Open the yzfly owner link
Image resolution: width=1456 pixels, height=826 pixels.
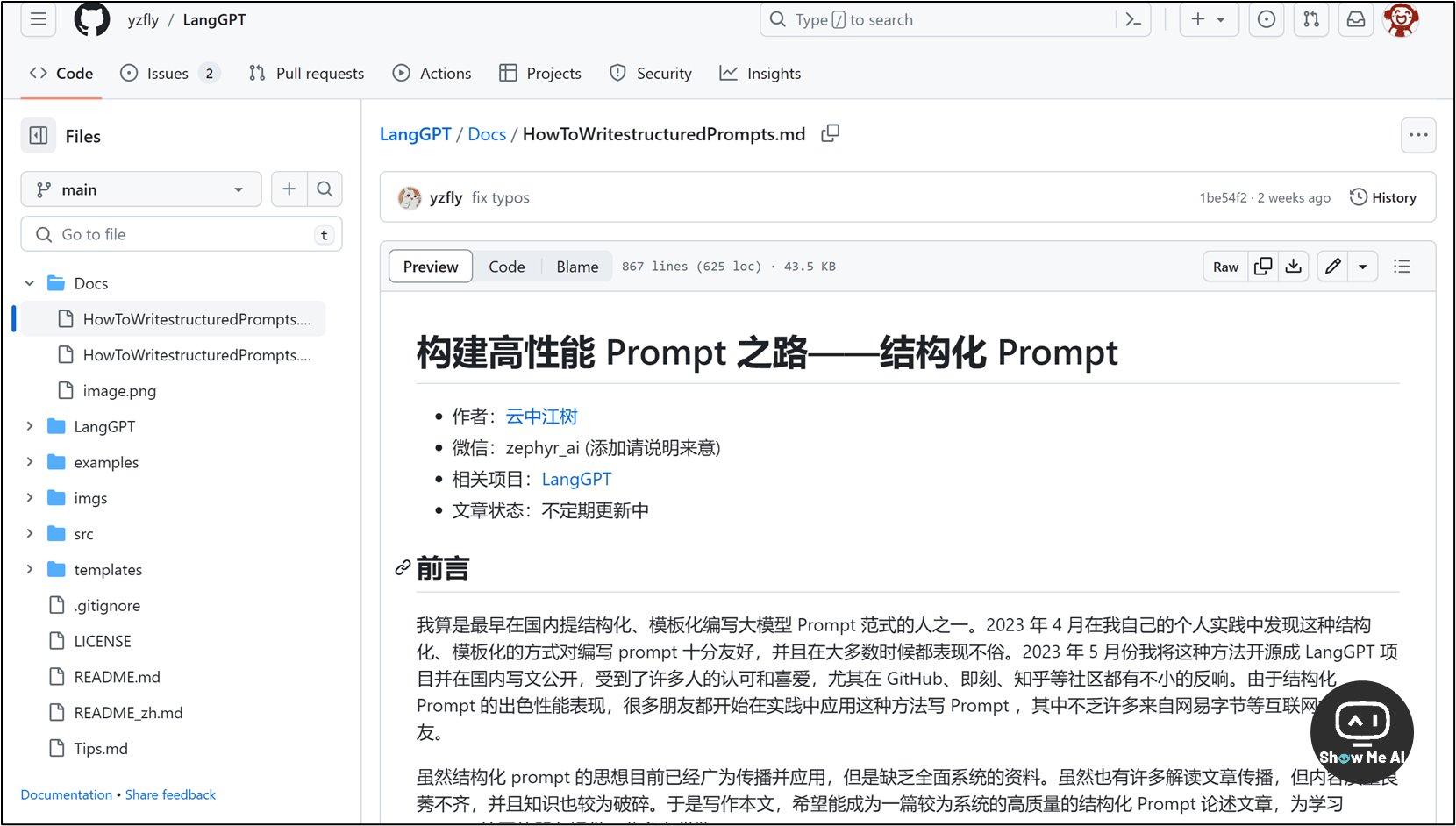coord(143,19)
